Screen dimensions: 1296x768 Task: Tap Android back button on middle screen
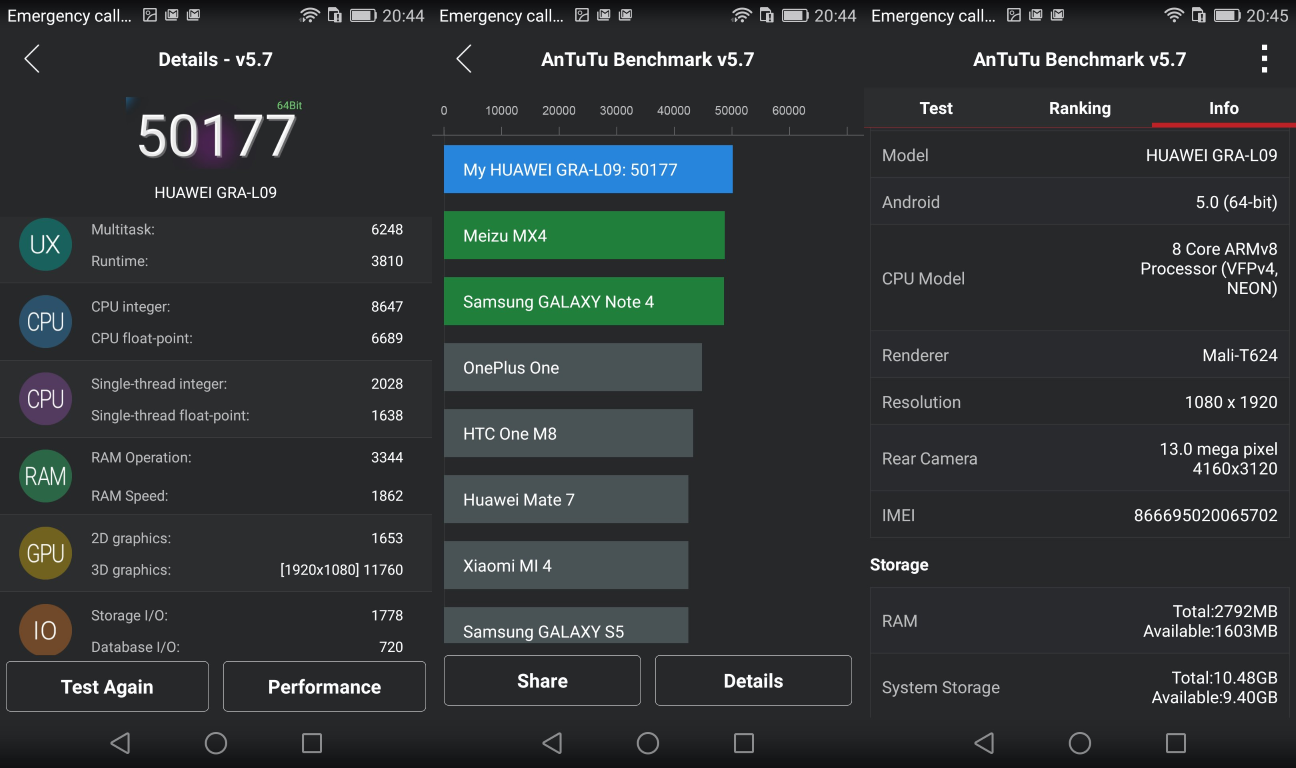pos(552,743)
